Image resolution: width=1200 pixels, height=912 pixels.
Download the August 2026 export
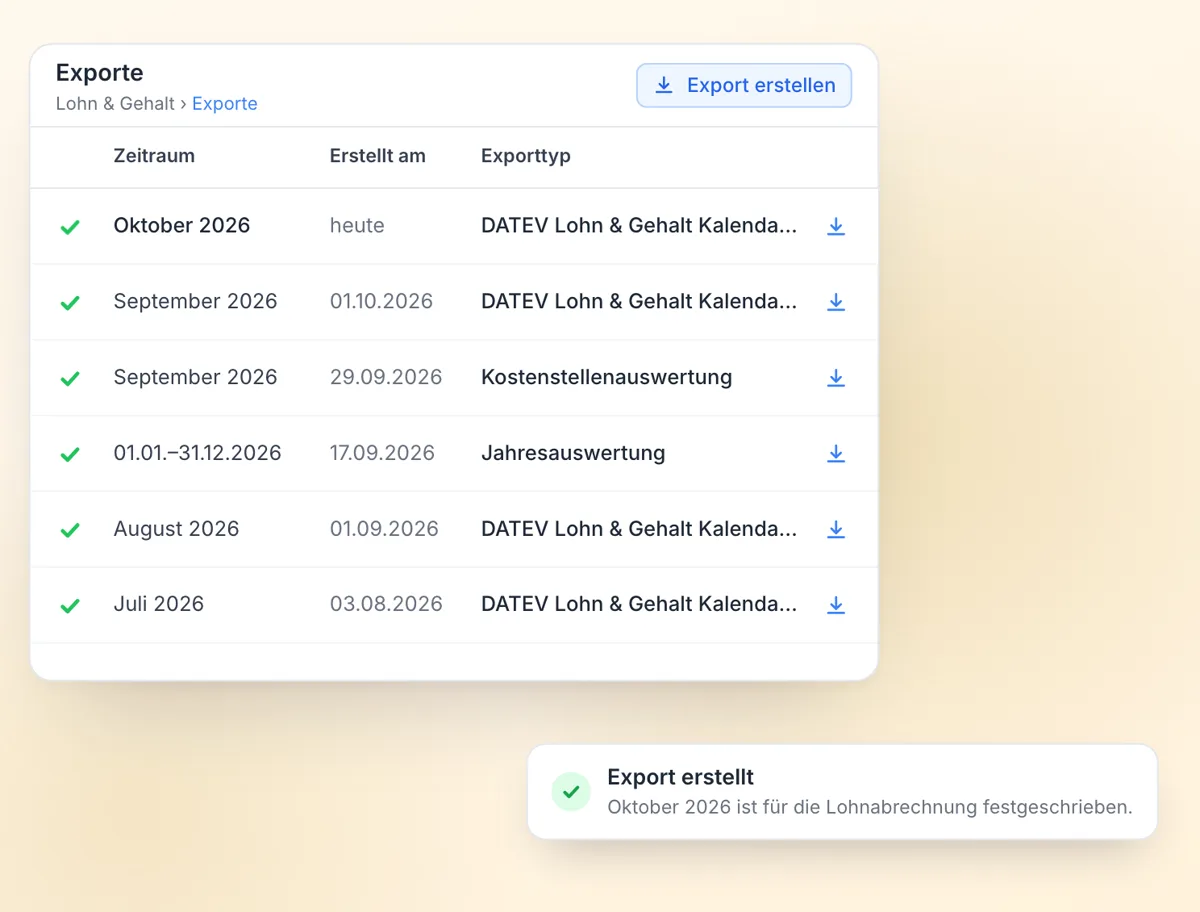836,530
